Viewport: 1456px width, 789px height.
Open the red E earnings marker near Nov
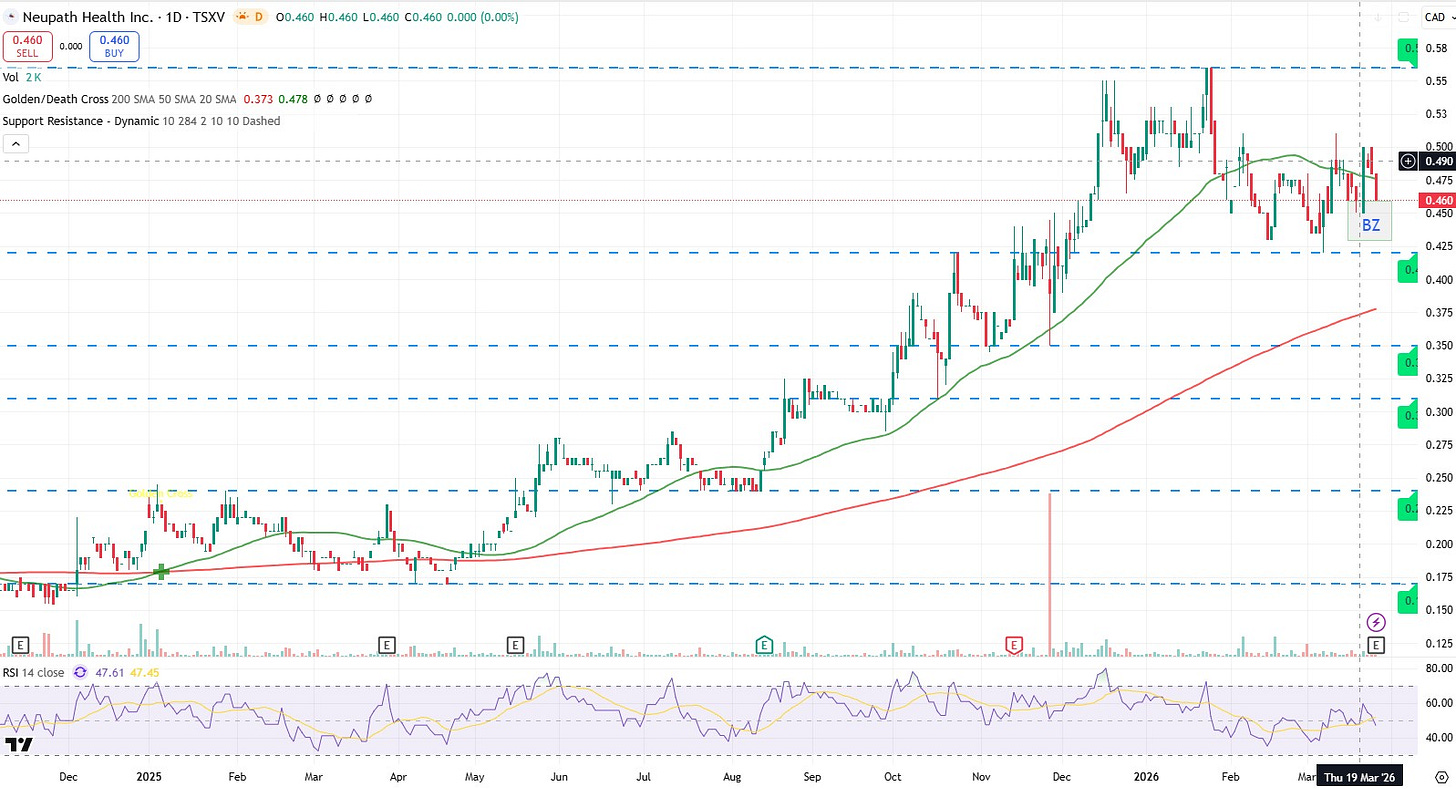(1014, 644)
